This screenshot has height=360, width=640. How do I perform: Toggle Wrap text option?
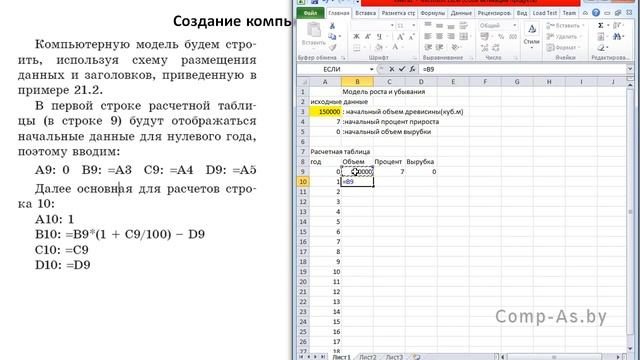pyautogui.click(x=464, y=25)
